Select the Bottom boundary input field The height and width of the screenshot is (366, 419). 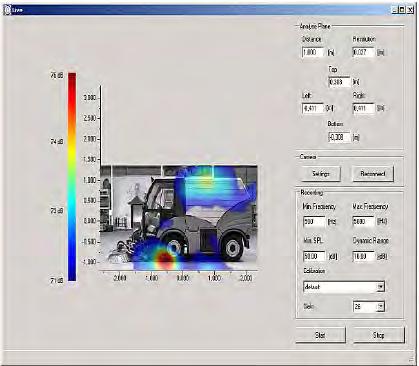tap(340, 137)
